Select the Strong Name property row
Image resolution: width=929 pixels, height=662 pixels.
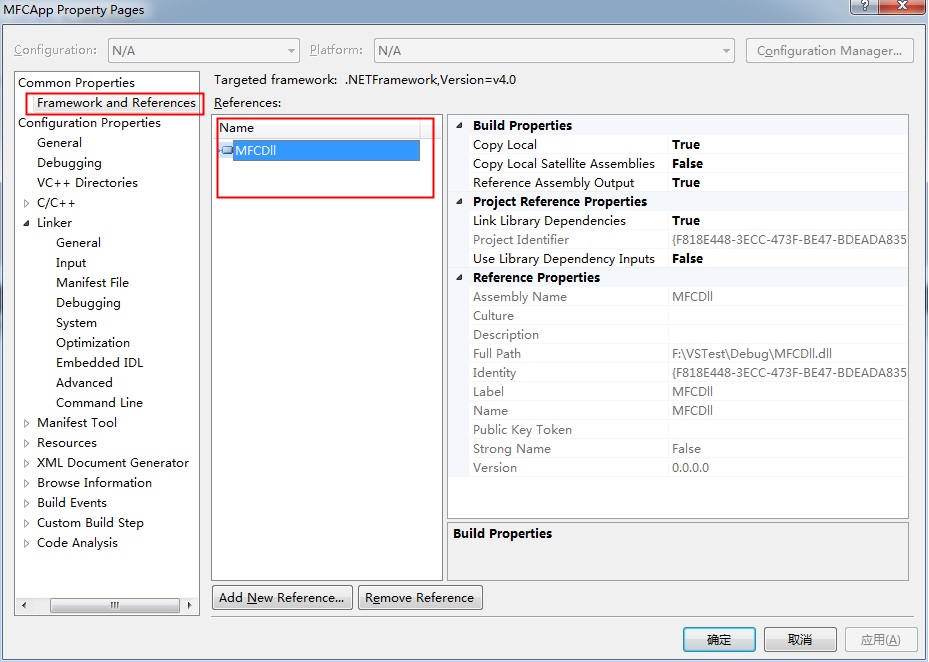pos(688,449)
